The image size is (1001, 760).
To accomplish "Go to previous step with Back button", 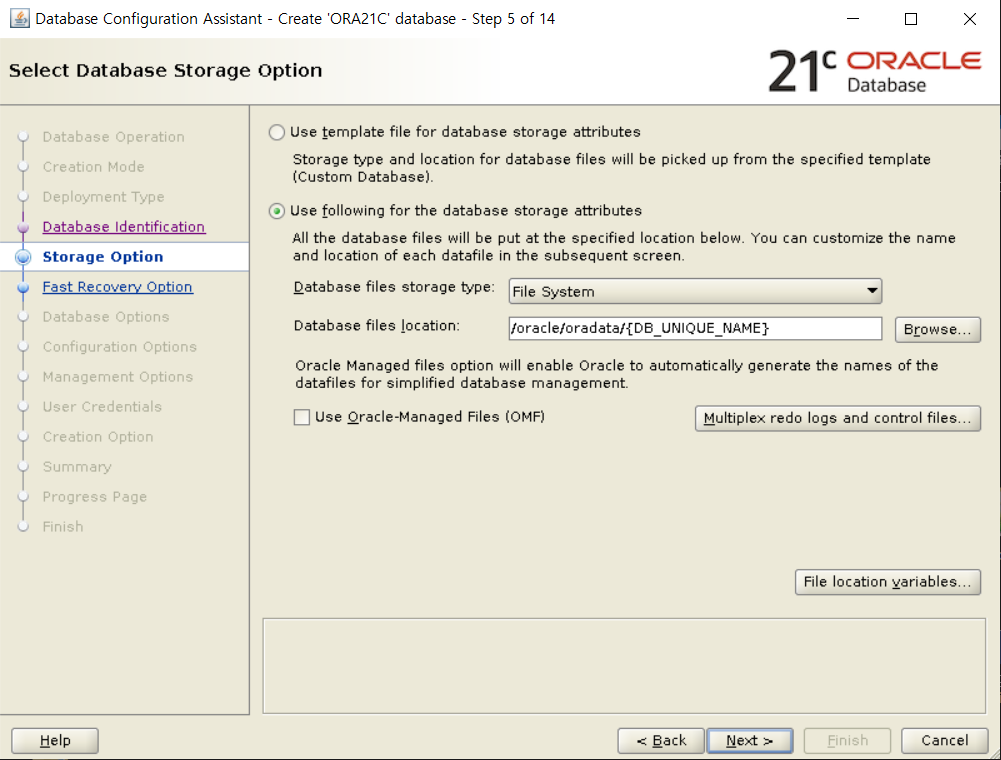I will 661,741.
